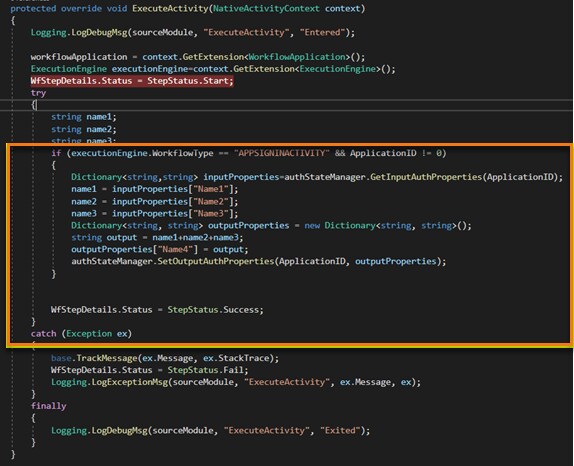This screenshot has width=574, height=466.
Task: Click the name1+name2+name3 concatenation expression
Action: click(195, 238)
